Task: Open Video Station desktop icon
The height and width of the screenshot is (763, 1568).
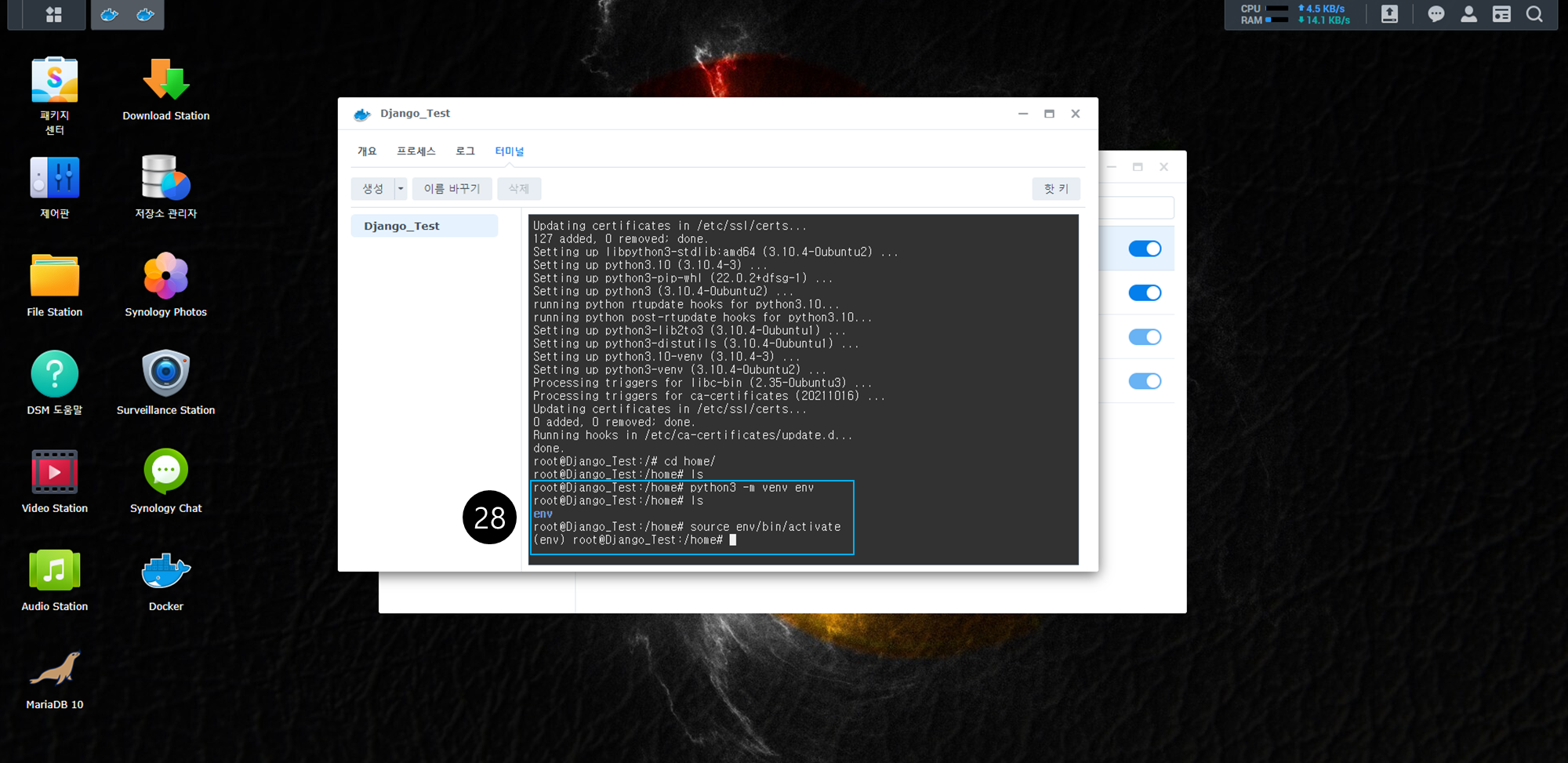Action: (55, 472)
